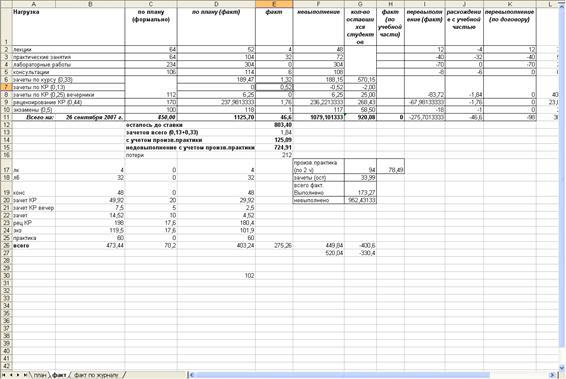Click the "78,49" cell

pos(390,166)
